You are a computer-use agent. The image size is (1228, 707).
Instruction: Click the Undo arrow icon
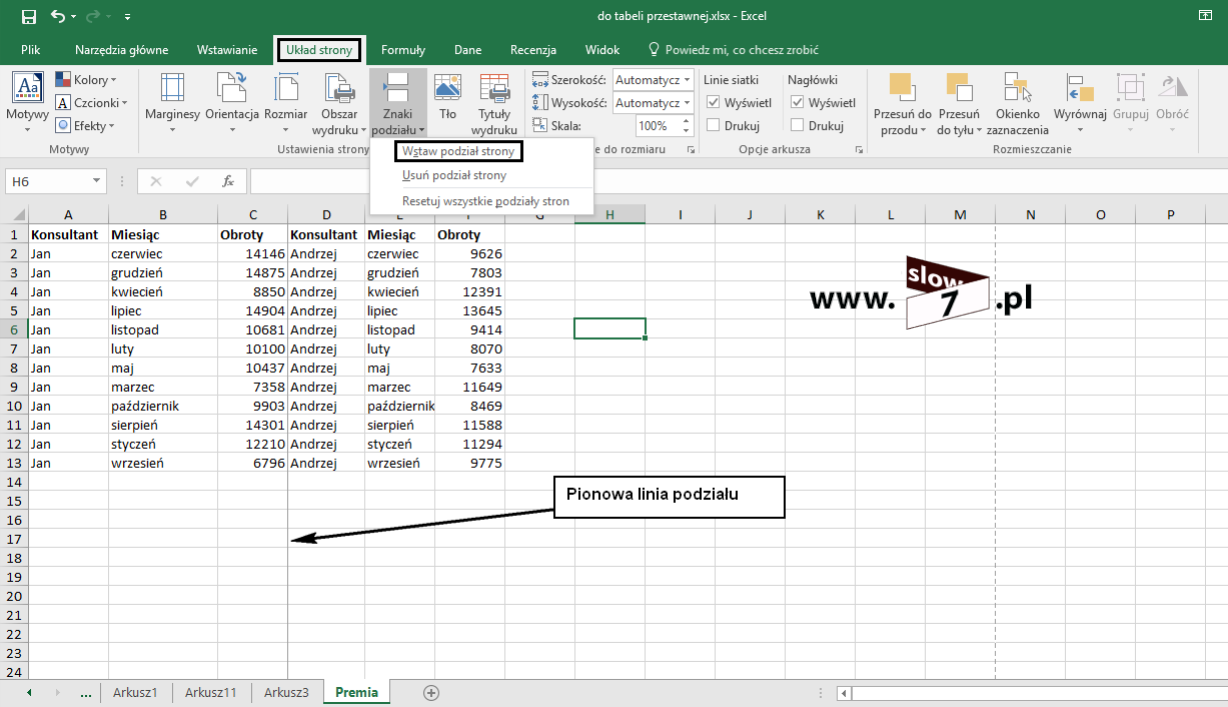pyautogui.click(x=58, y=17)
